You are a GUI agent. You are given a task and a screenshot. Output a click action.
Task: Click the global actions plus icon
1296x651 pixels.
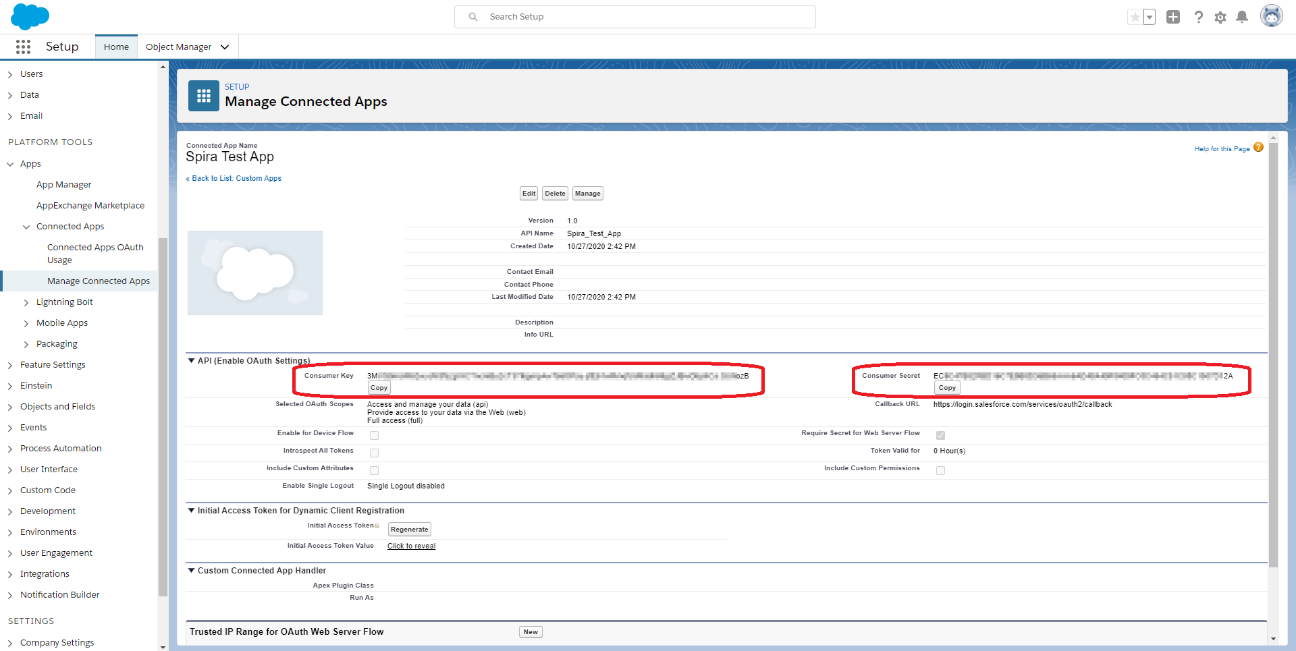1173,17
